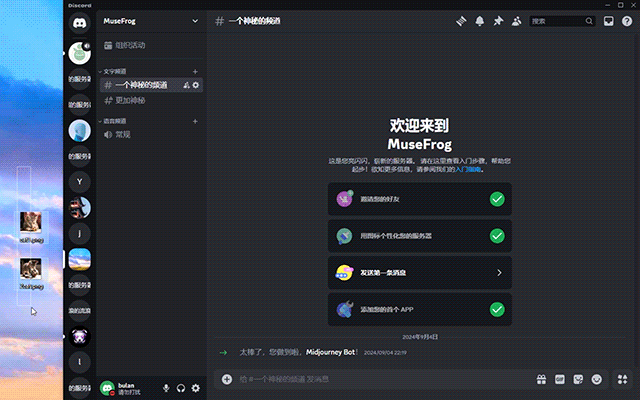The height and width of the screenshot is (400, 640).
Task: Open the 用图标个性化您的服务器 card
Action: [420, 236]
